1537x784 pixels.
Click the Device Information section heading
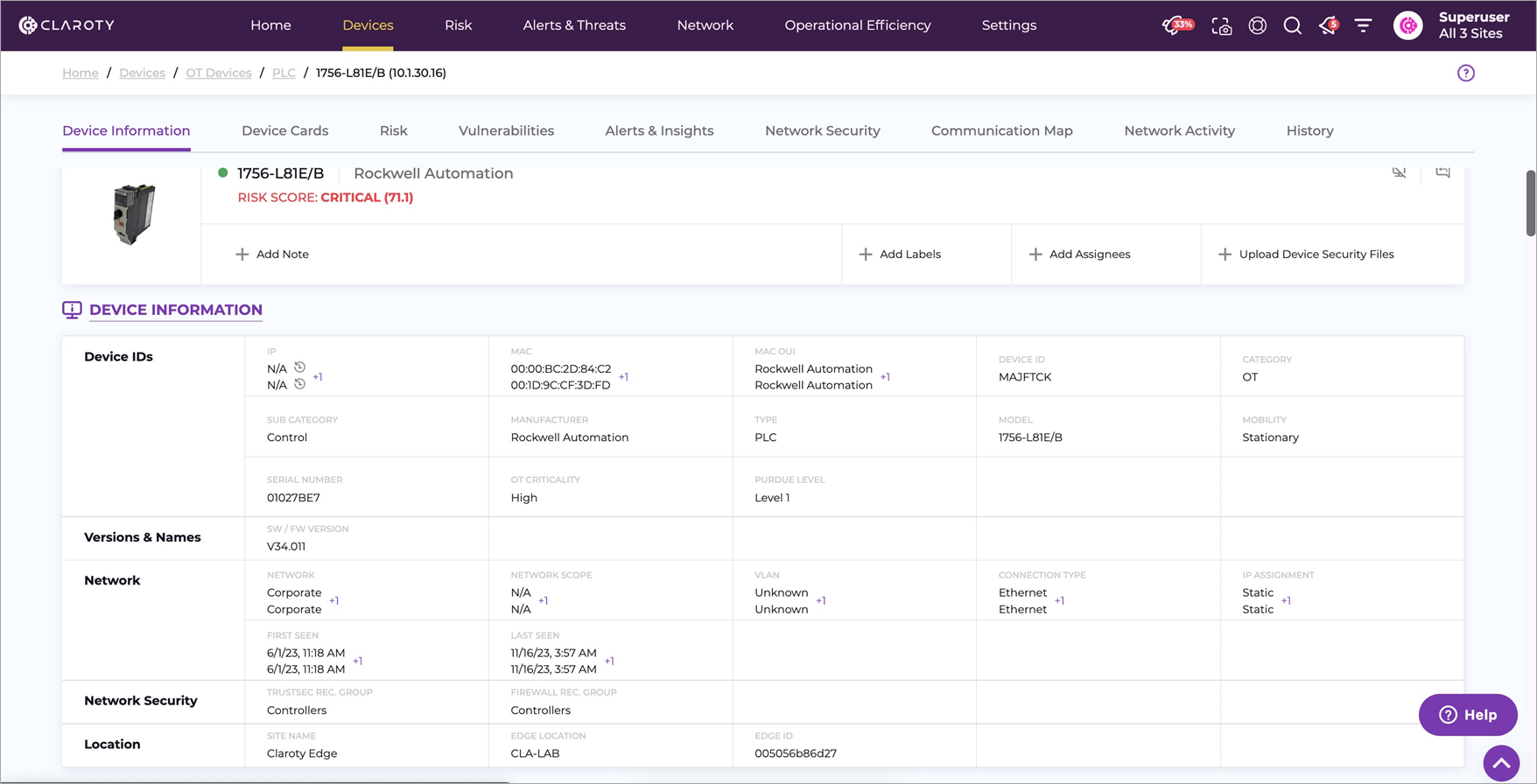pyautogui.click(x=176, y=310)
